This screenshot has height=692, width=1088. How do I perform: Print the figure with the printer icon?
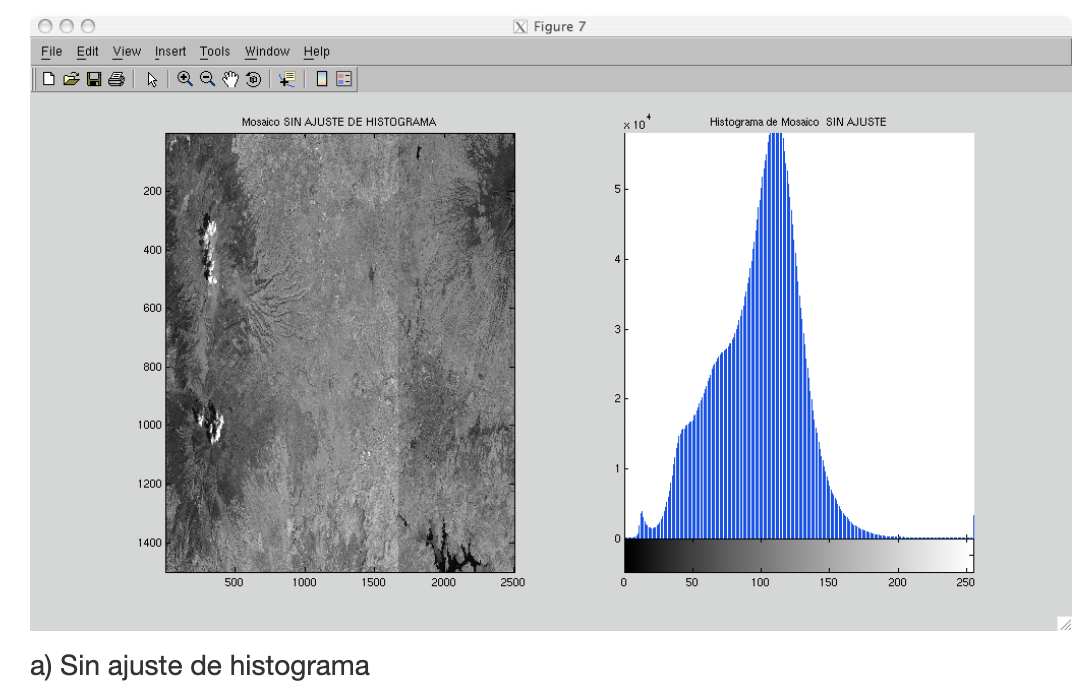tap(116, 80)
